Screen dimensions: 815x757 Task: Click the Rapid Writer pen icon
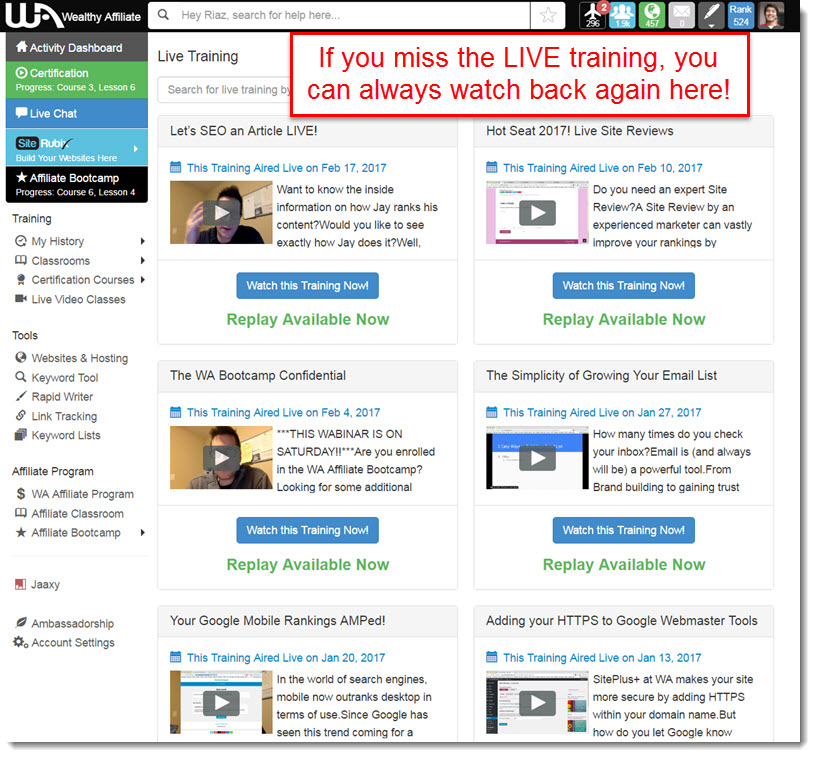[x=21, y=396]
